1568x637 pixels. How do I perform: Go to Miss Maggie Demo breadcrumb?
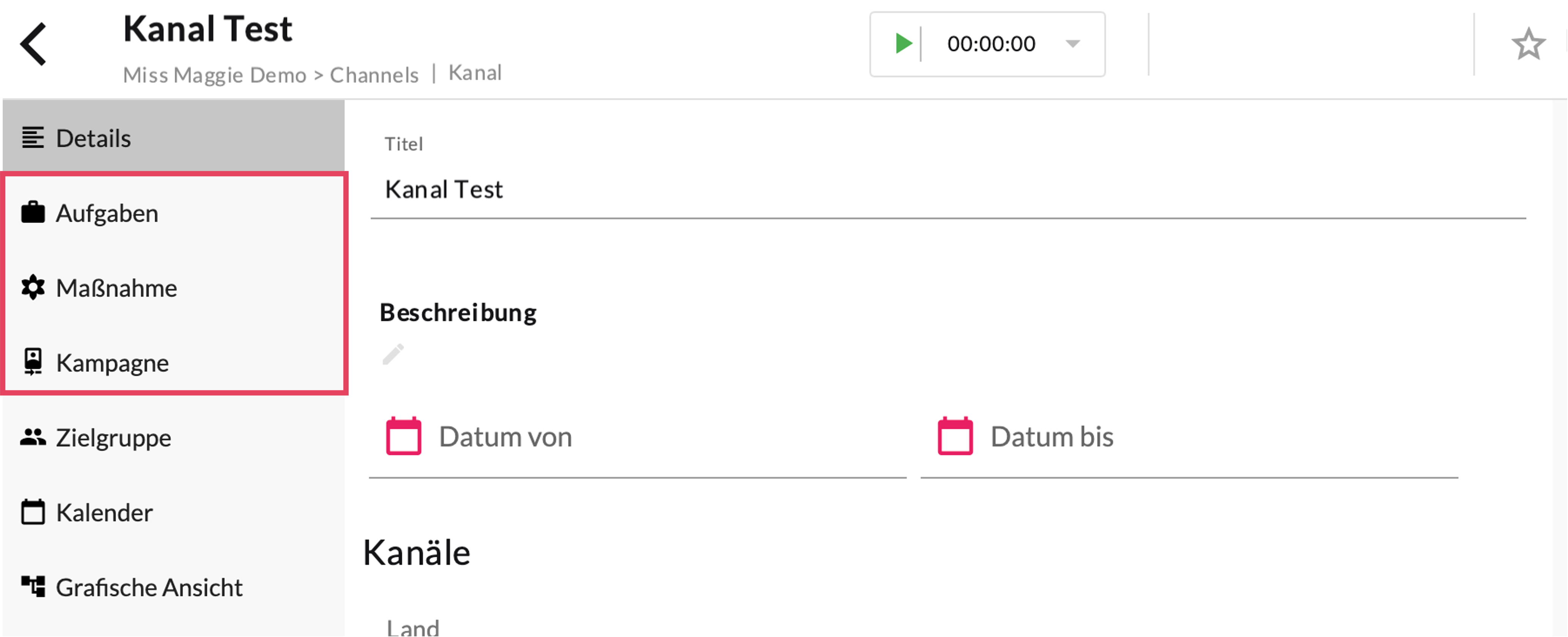[214, 75]
